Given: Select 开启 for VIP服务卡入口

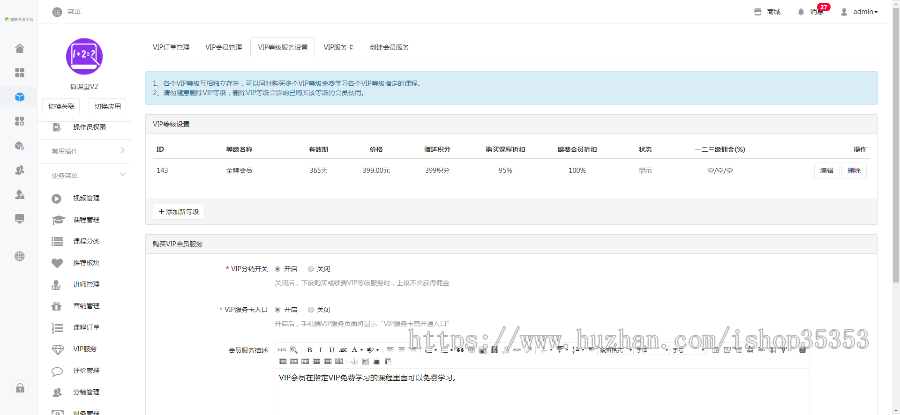Looking at the screenshot, I should click(x=278, y=309).
